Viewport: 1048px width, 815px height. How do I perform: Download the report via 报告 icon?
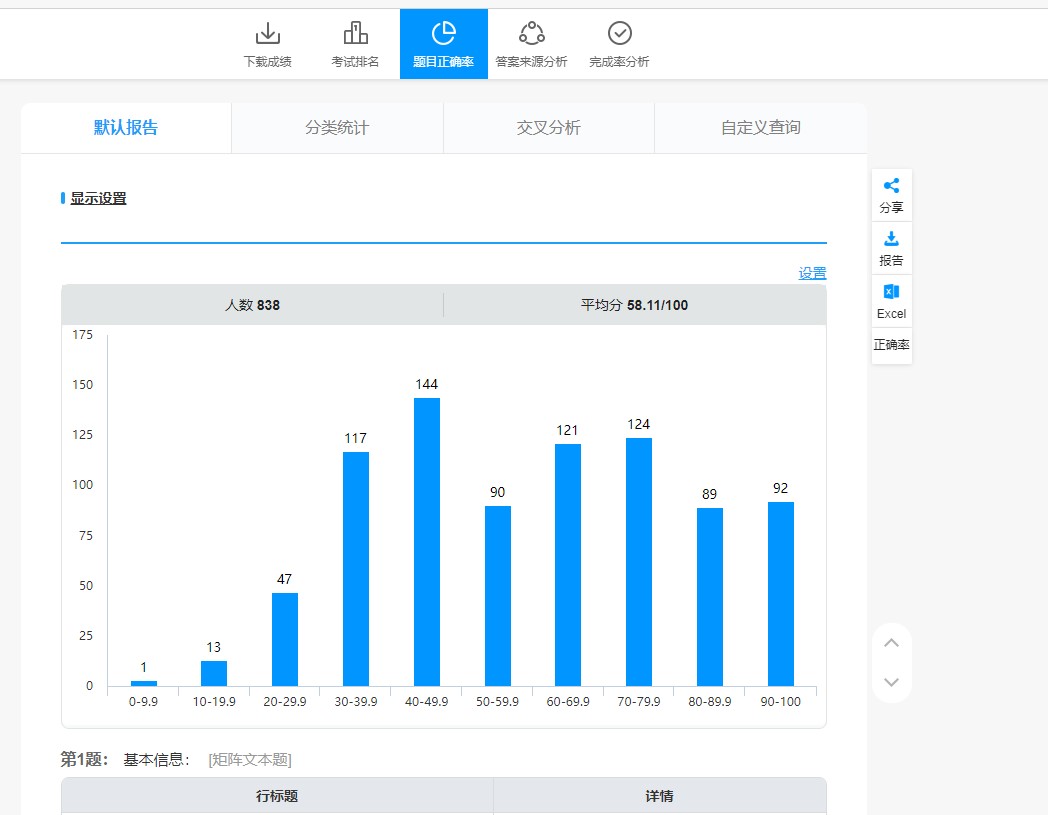tap(891, 239)
